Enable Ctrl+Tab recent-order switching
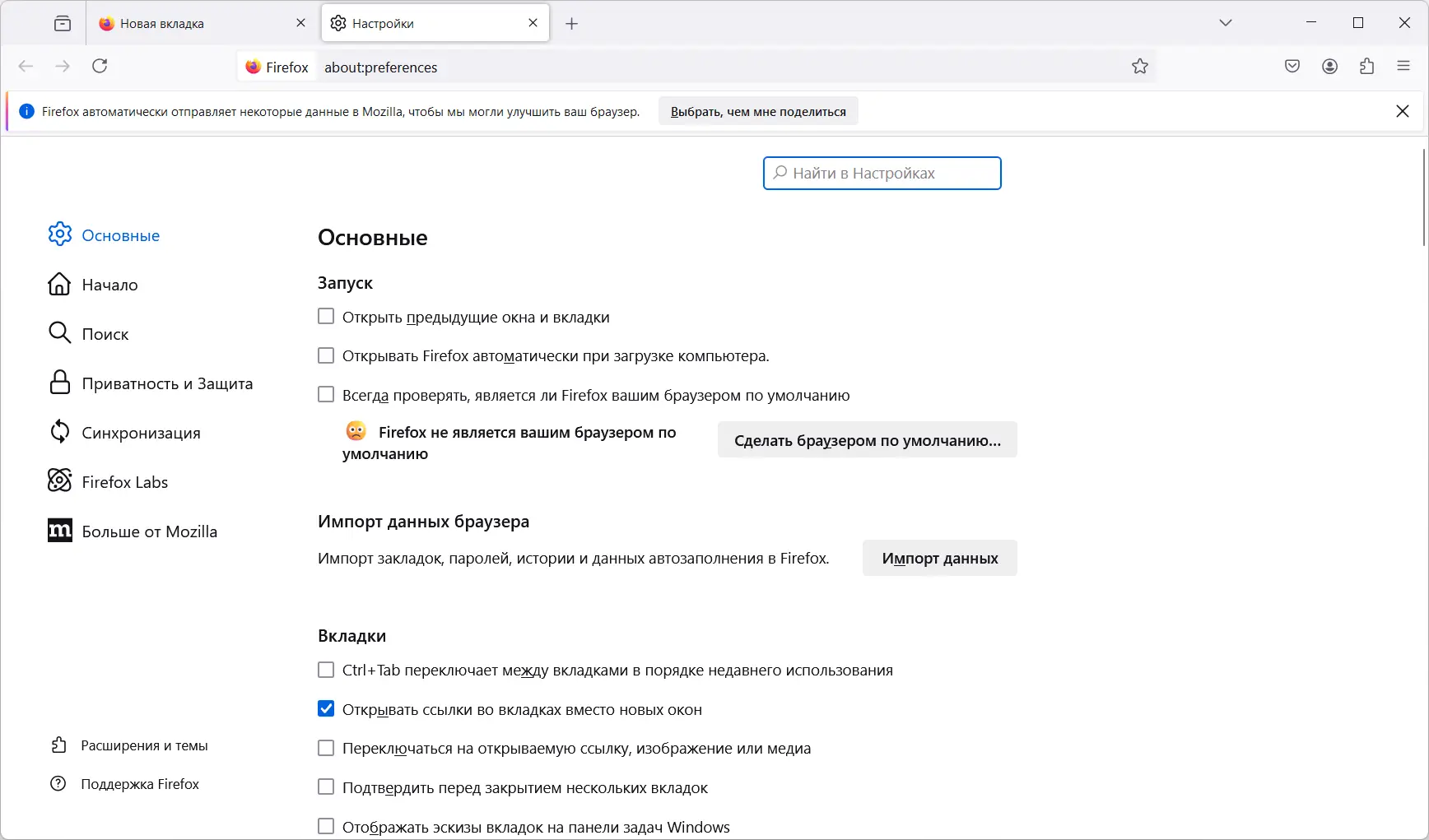1429x840 pixels. click(326, 670)
